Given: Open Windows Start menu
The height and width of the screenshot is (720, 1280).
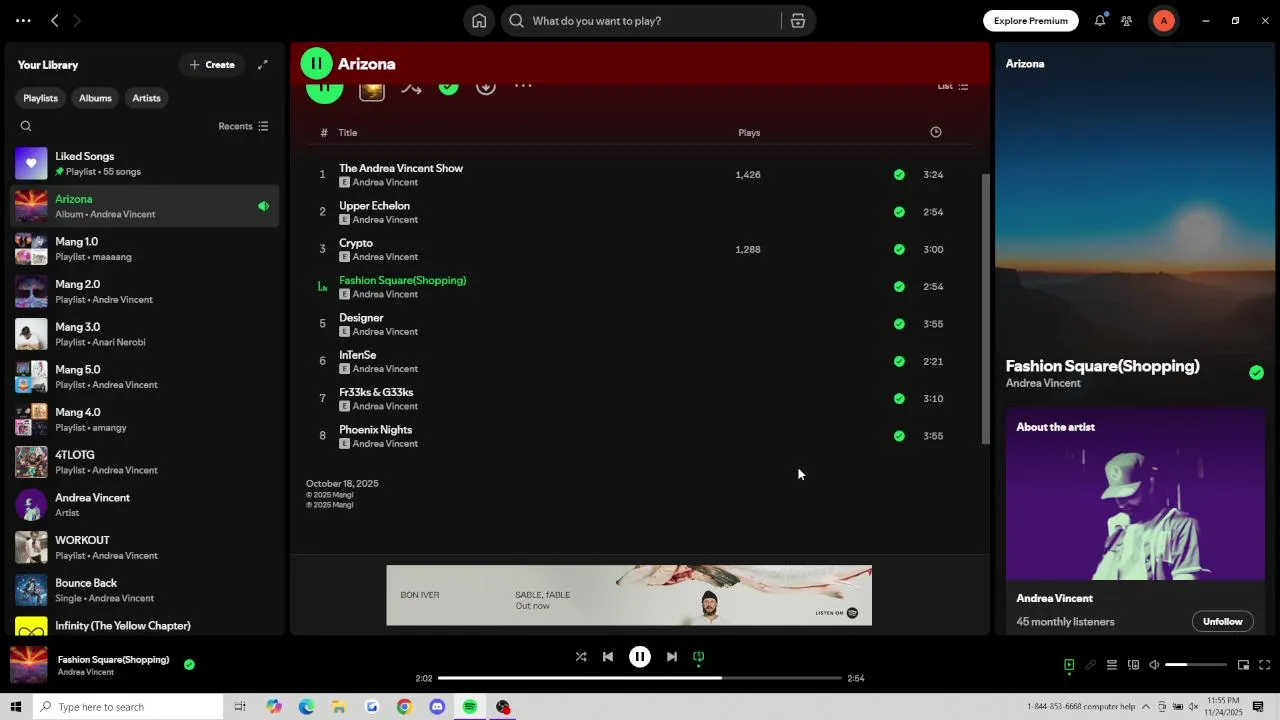Looking at the screenshot, I should pyautogui.click(x=15, y=707).
